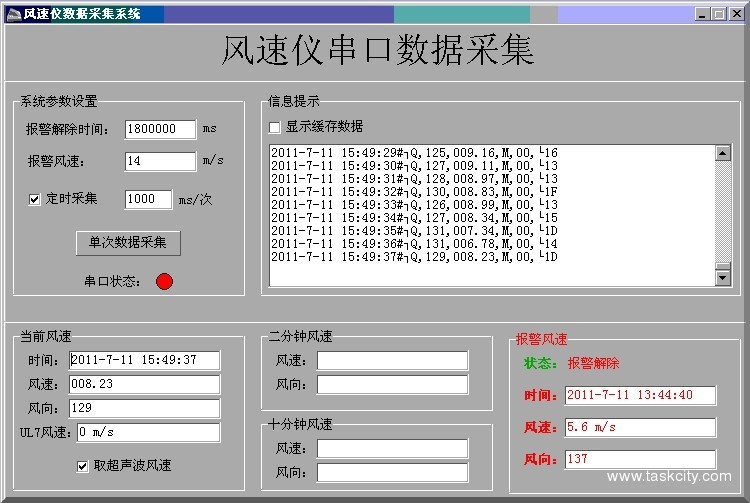750x503 pixels.
Task: Maximize the 风速仪数据采集系统 window
Action: (x=718, y=14)
